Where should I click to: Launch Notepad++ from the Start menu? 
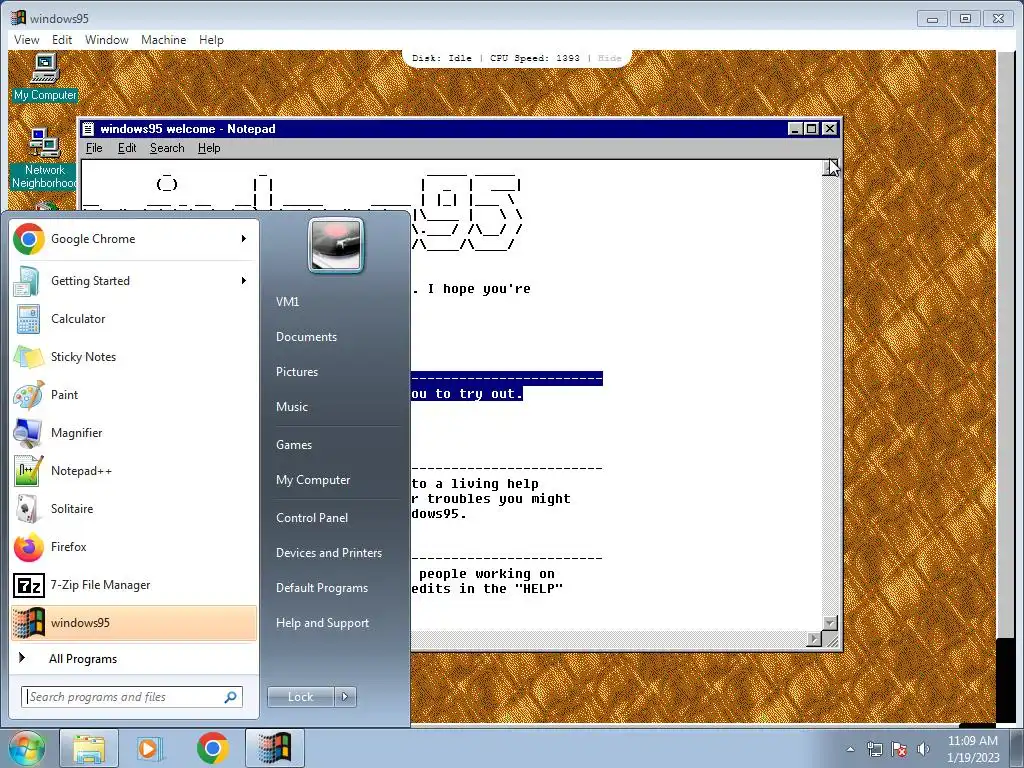point(134,471)
